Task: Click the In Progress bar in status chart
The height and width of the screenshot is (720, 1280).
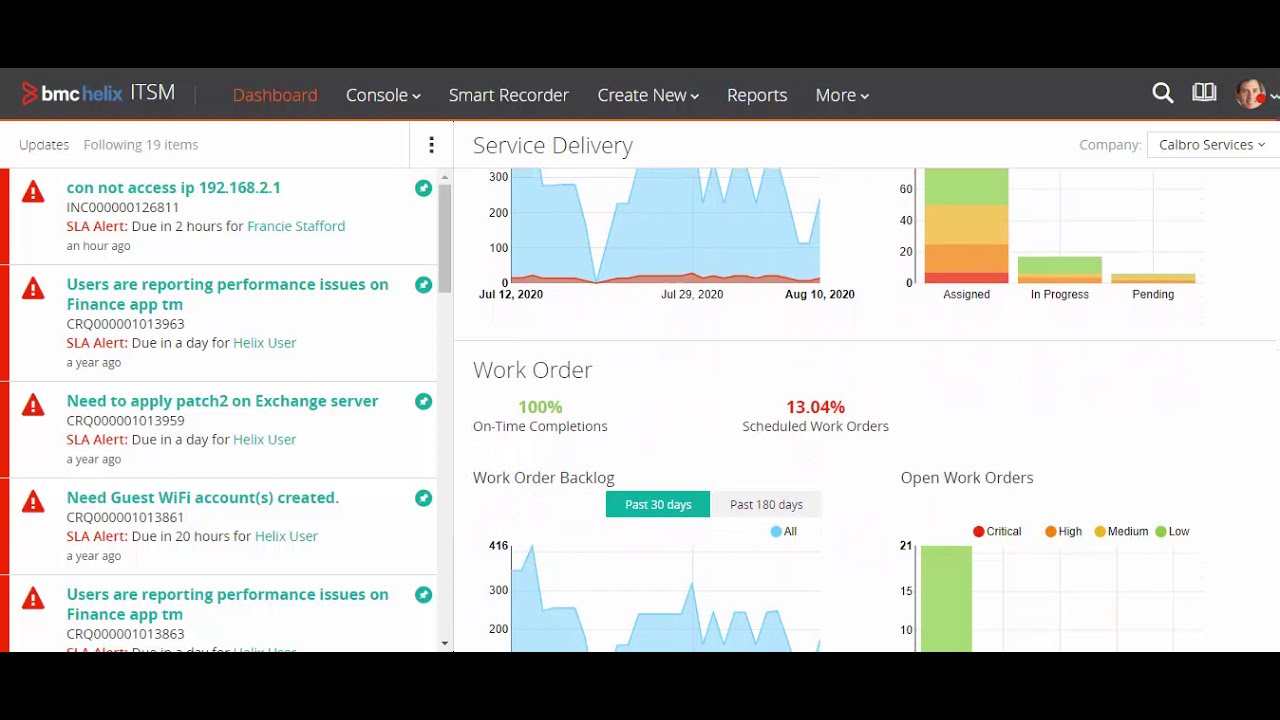Action: coord(1060,270)
